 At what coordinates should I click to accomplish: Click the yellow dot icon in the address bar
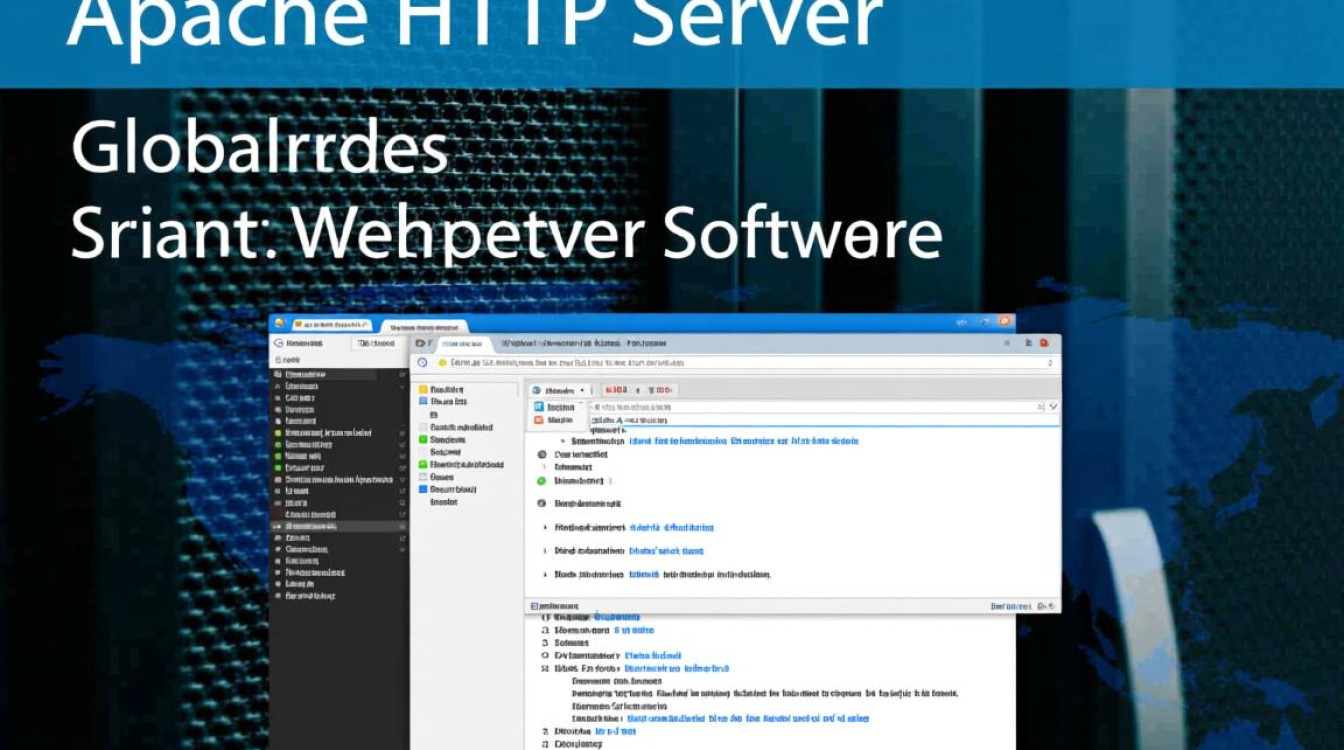click(x=441, y=363)
